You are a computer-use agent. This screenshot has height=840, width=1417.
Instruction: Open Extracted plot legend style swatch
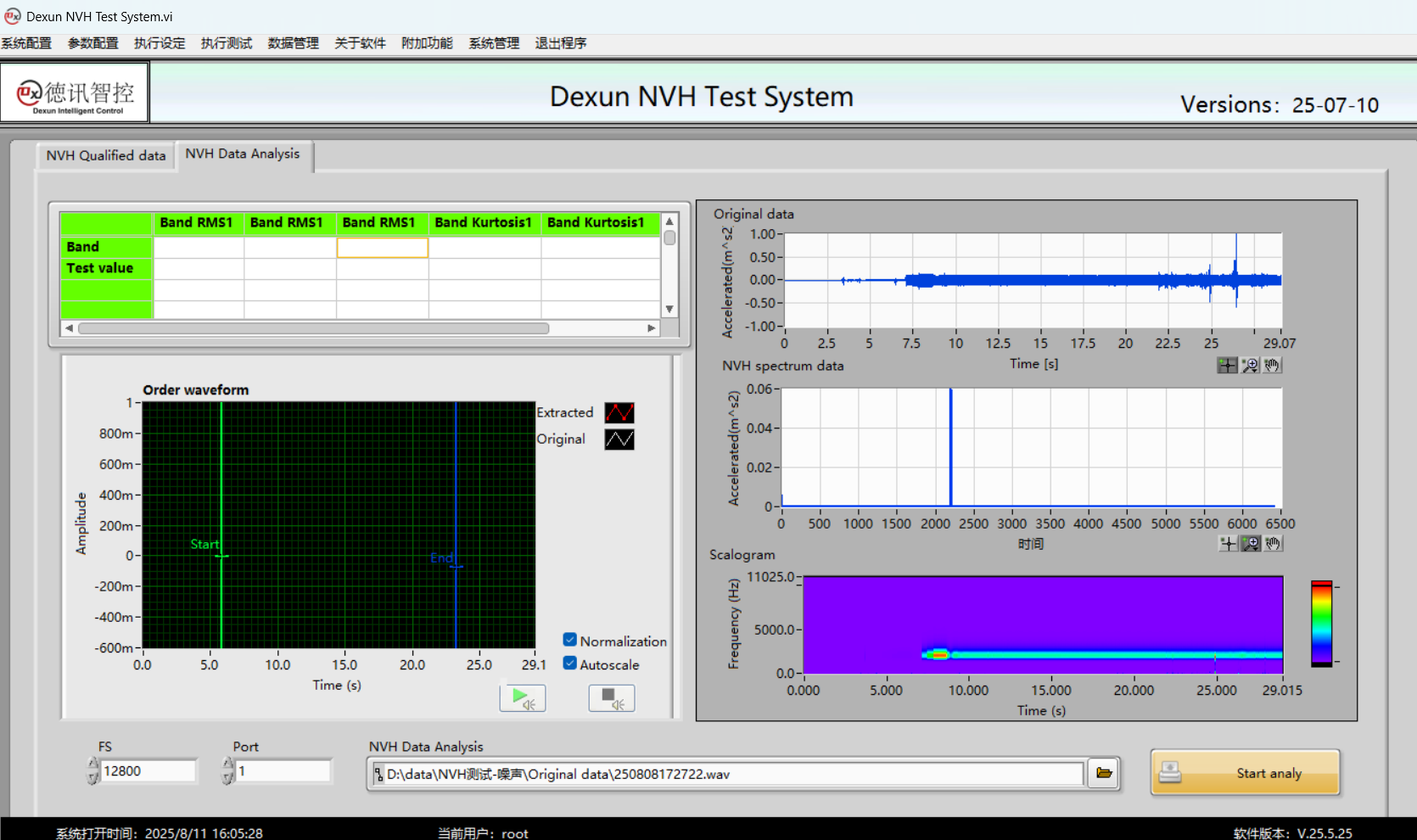(619, 412)
